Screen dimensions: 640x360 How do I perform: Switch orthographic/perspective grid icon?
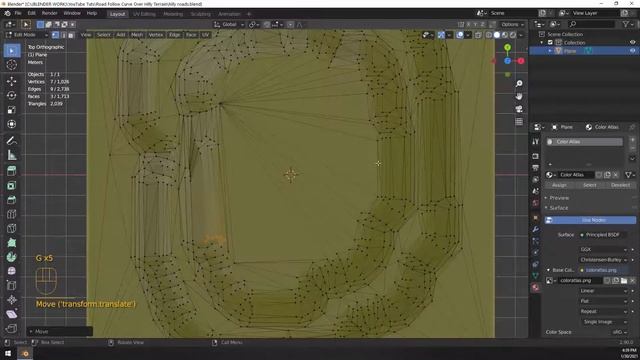coord(519,122)
